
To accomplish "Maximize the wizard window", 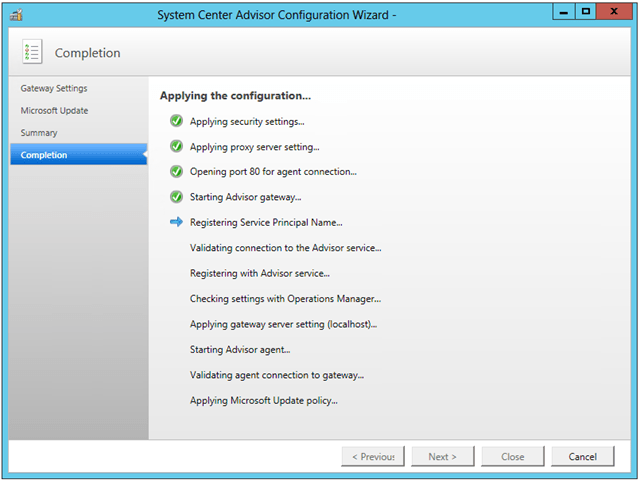I will pos(586,12).
